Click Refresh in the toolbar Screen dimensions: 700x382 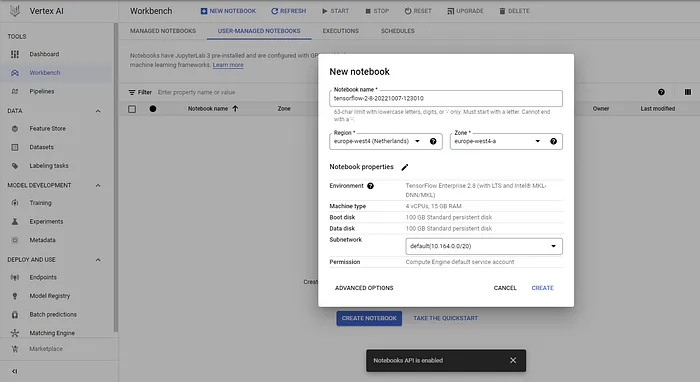(x=289, y=11)
